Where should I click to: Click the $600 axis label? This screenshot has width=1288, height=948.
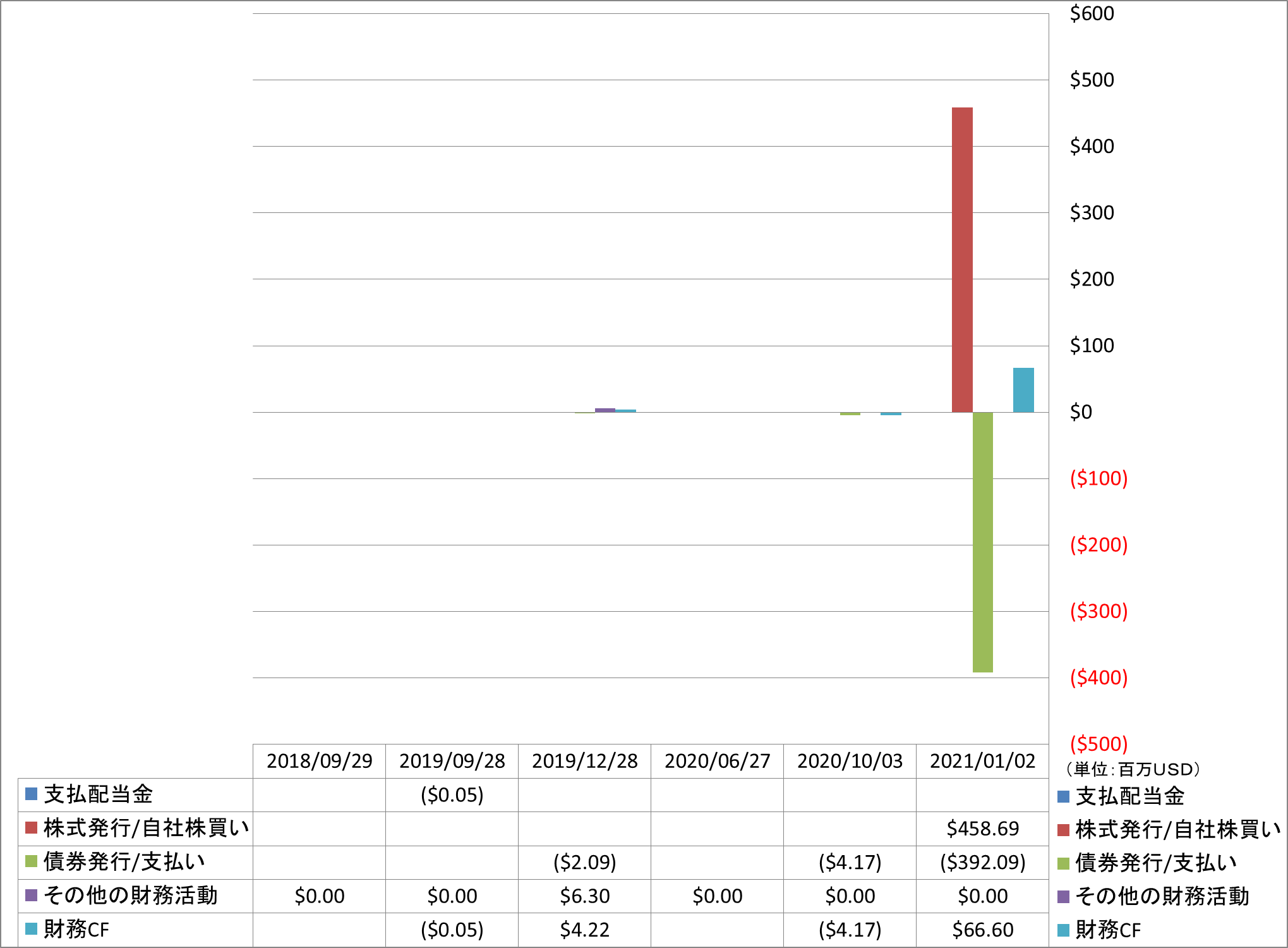(x=1092, y=13)
